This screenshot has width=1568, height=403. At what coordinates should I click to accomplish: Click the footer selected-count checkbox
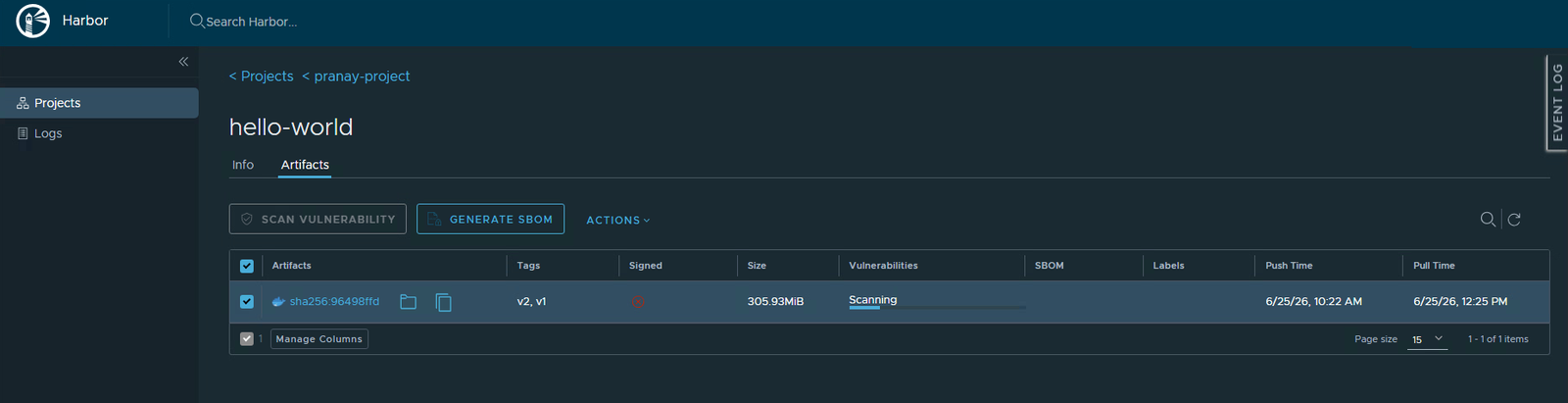pos(247,339)
